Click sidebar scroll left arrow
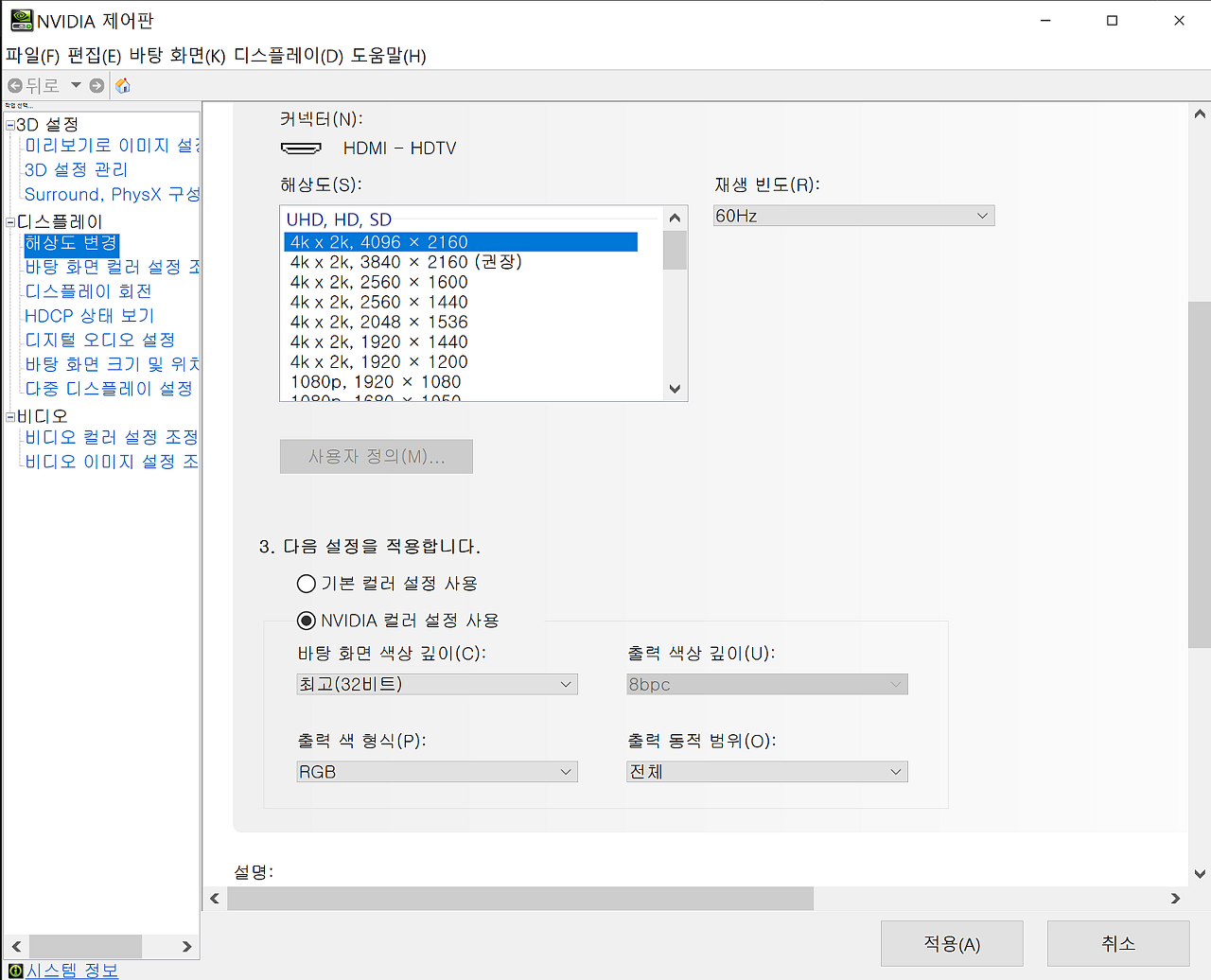 (16, 947)
